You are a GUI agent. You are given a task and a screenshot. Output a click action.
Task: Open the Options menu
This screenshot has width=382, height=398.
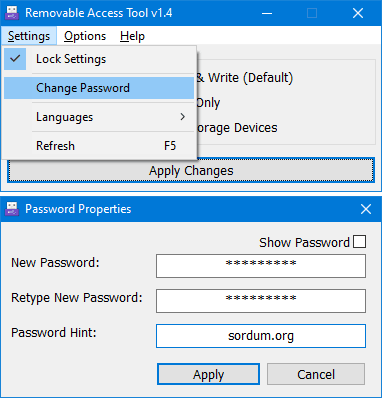point(85,36)
